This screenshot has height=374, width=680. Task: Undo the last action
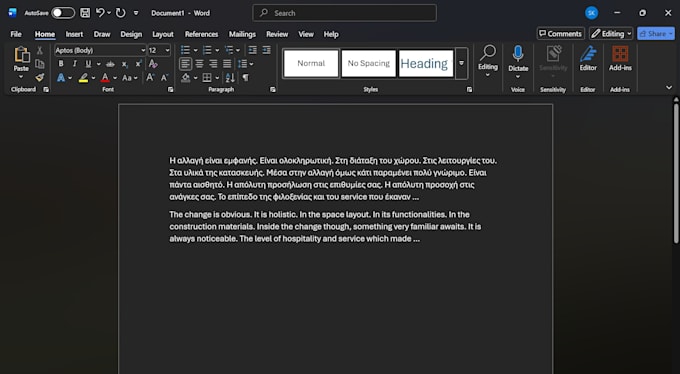coord(100,13)
